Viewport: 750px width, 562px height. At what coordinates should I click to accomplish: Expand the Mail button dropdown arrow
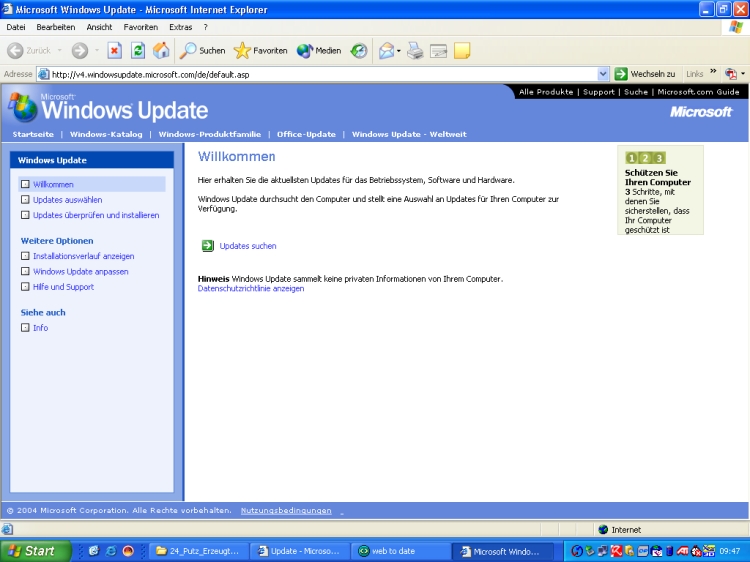tap(398, 51)
